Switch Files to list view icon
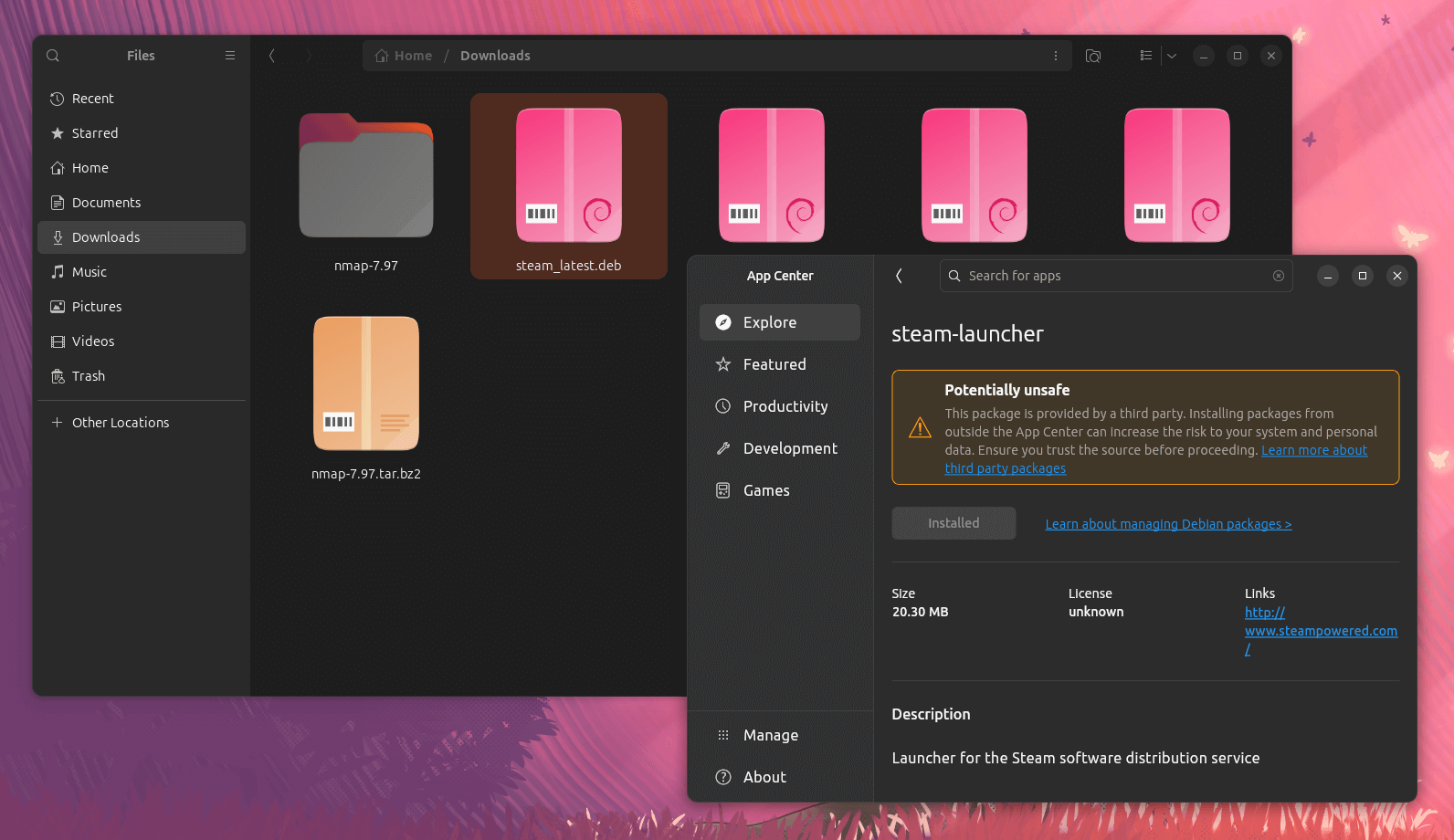 1146,56
